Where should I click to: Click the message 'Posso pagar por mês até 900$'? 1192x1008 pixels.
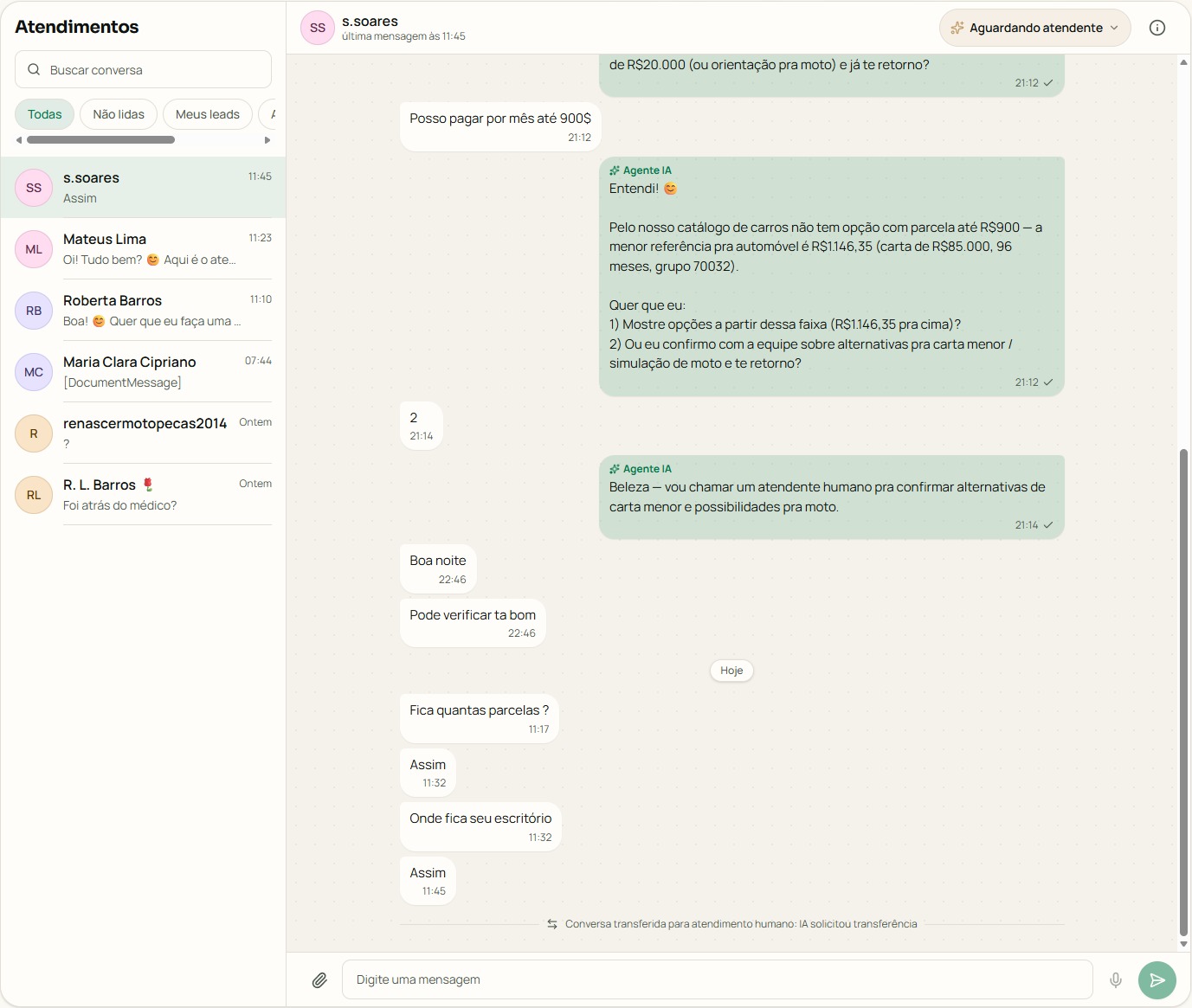(x=500, y=127)
